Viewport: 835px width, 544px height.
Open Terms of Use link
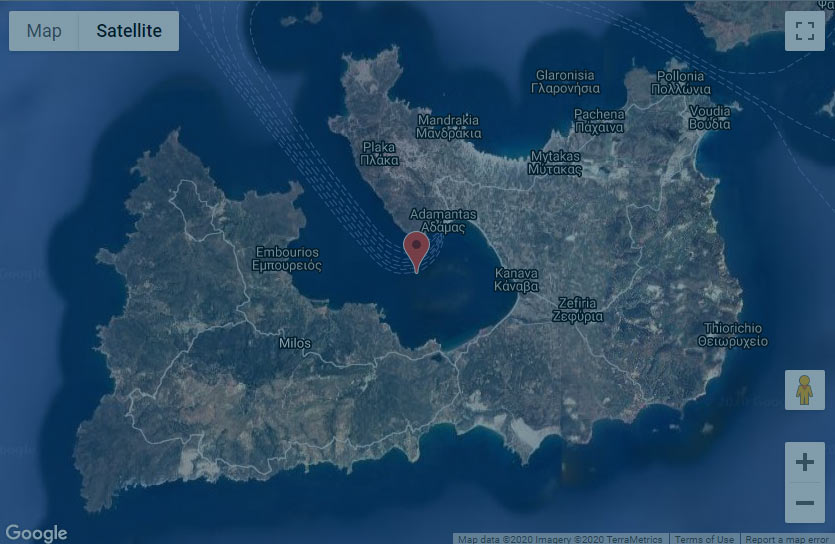(x=704, y=539)
